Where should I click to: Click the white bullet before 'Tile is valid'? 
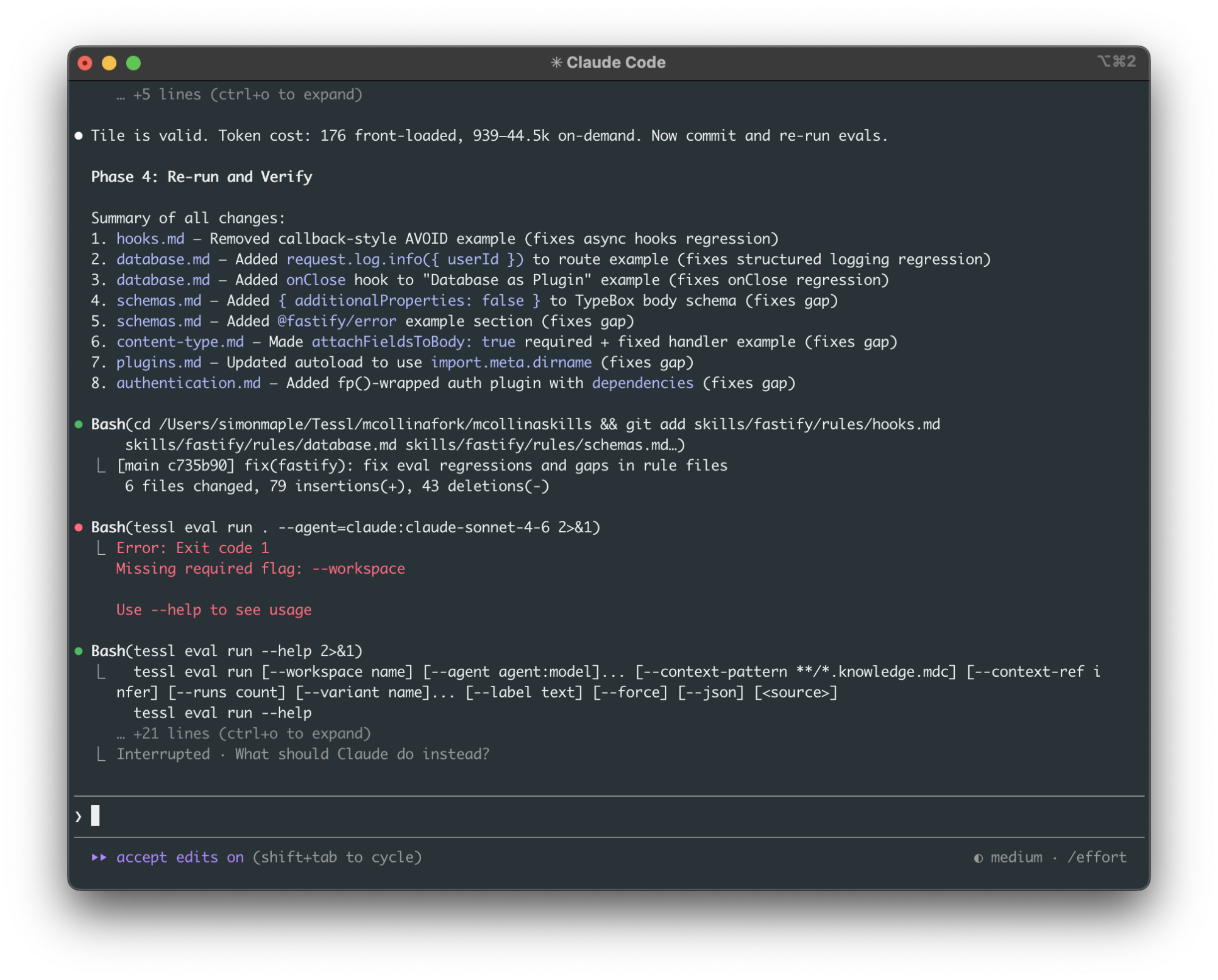(79, 136)
